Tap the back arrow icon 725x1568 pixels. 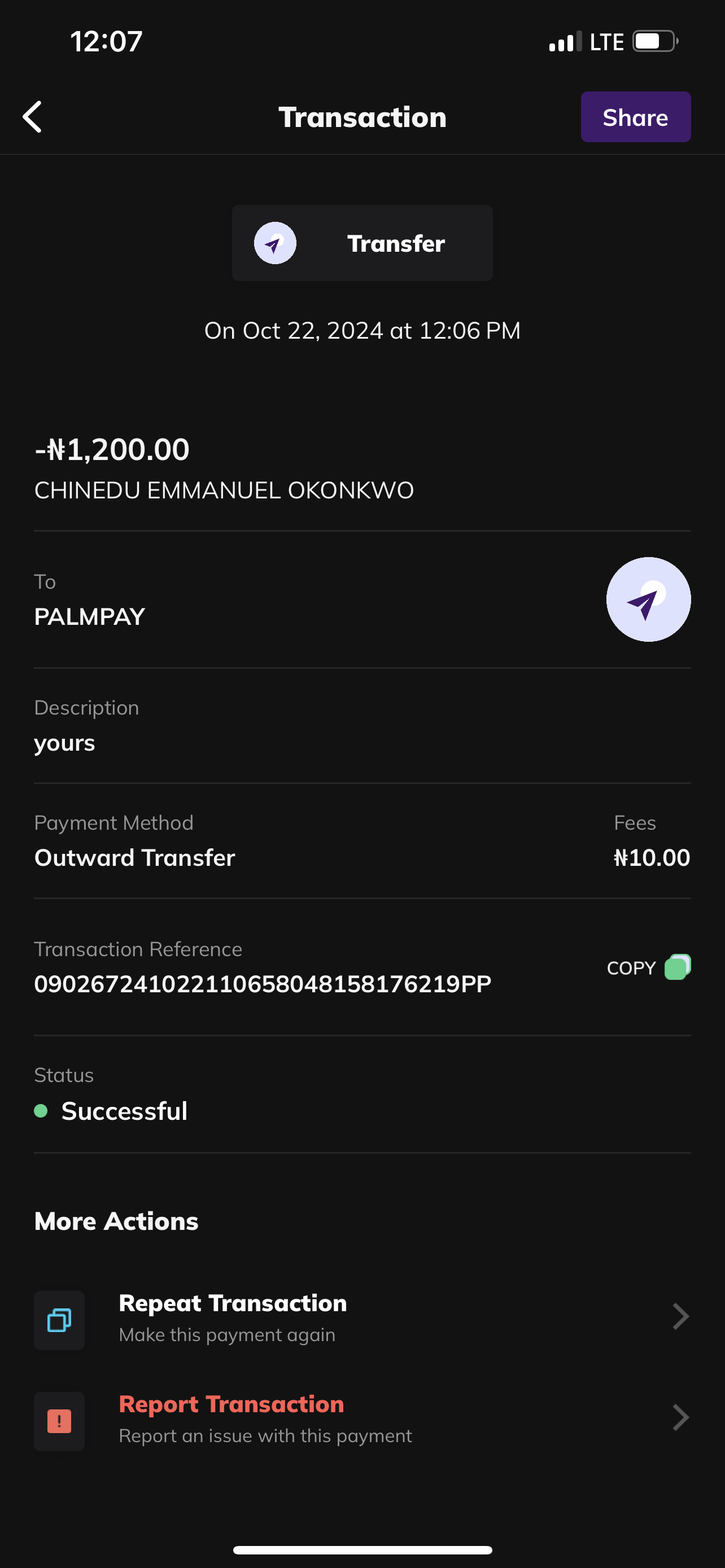pos(32,117)
